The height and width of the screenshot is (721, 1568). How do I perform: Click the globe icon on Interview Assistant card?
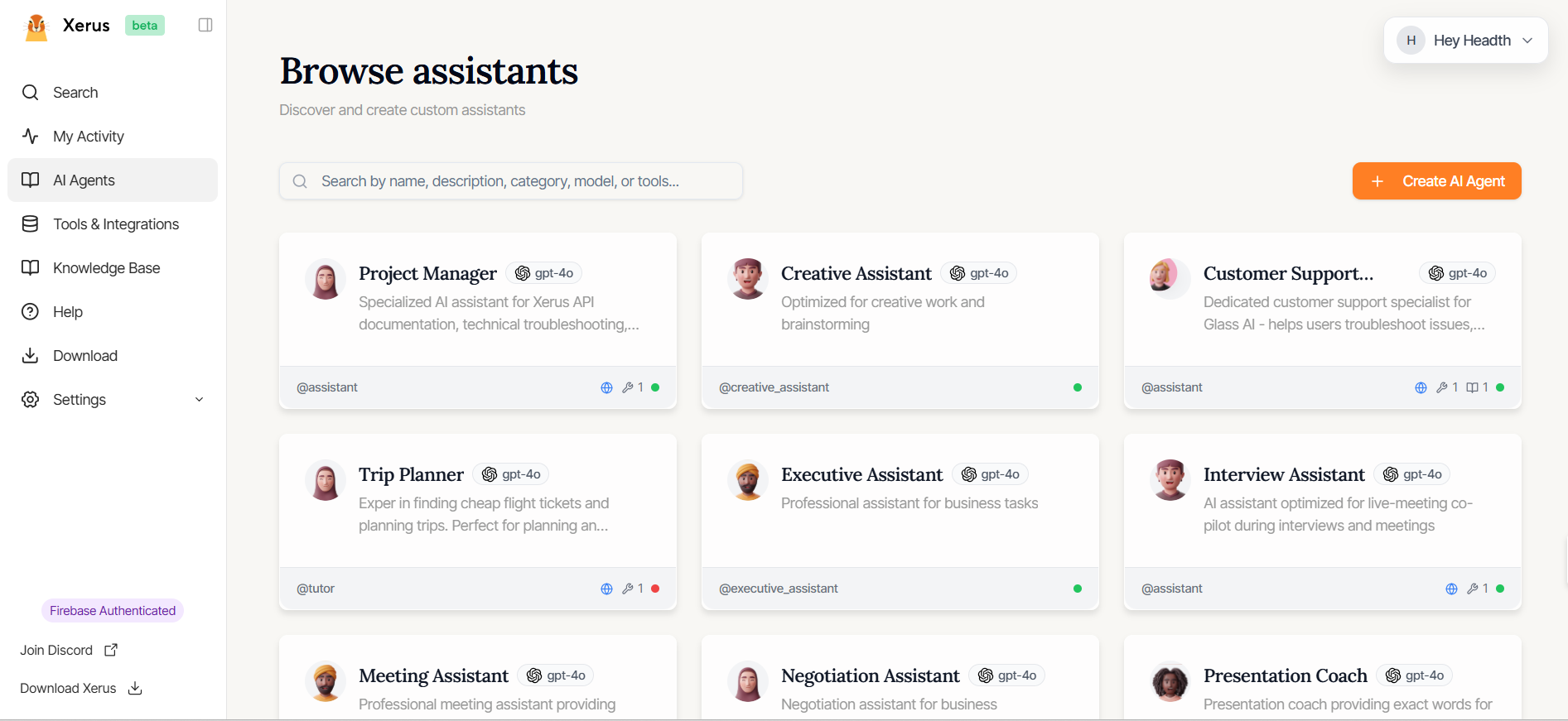(x=1451, y=589)
